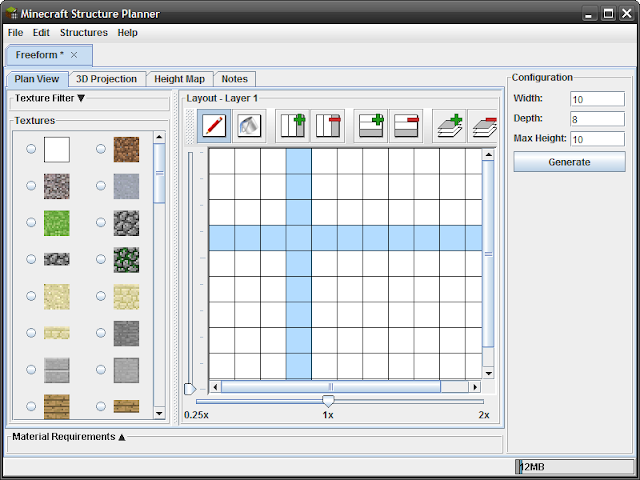Switch to the 3D Projection tab
This screenshot has height=480, width=640.
[x=107, y=79]
